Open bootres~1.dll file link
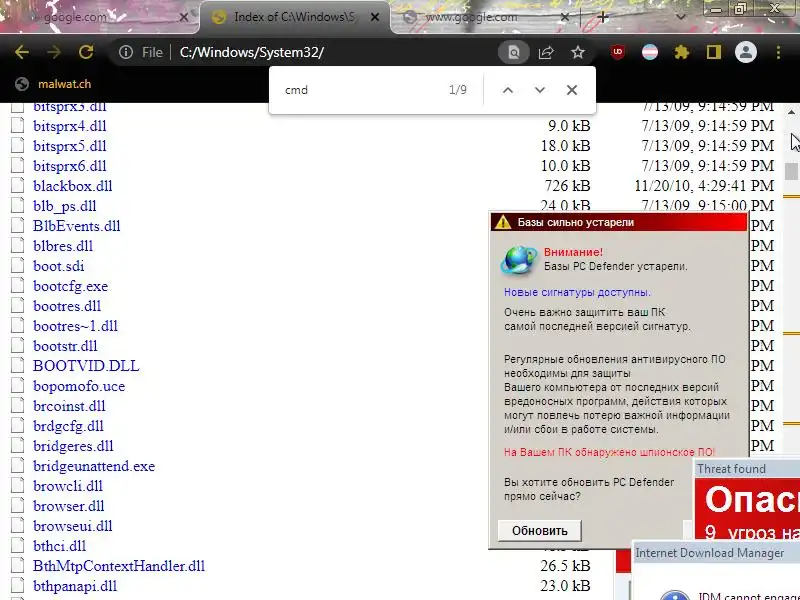 pyautogui.click(x=76, y=326)
